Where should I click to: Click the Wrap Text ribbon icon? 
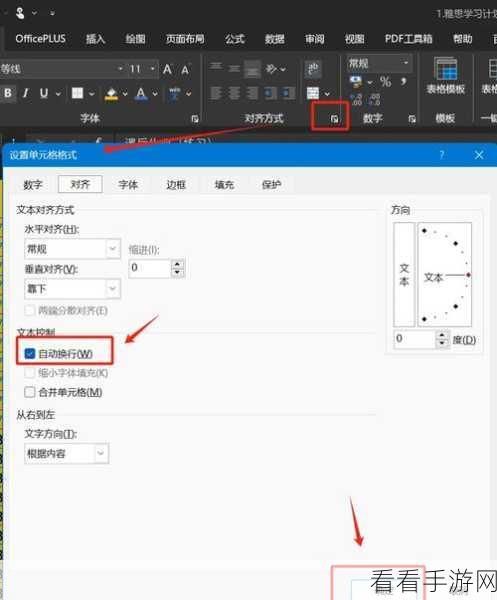[313, 68]
